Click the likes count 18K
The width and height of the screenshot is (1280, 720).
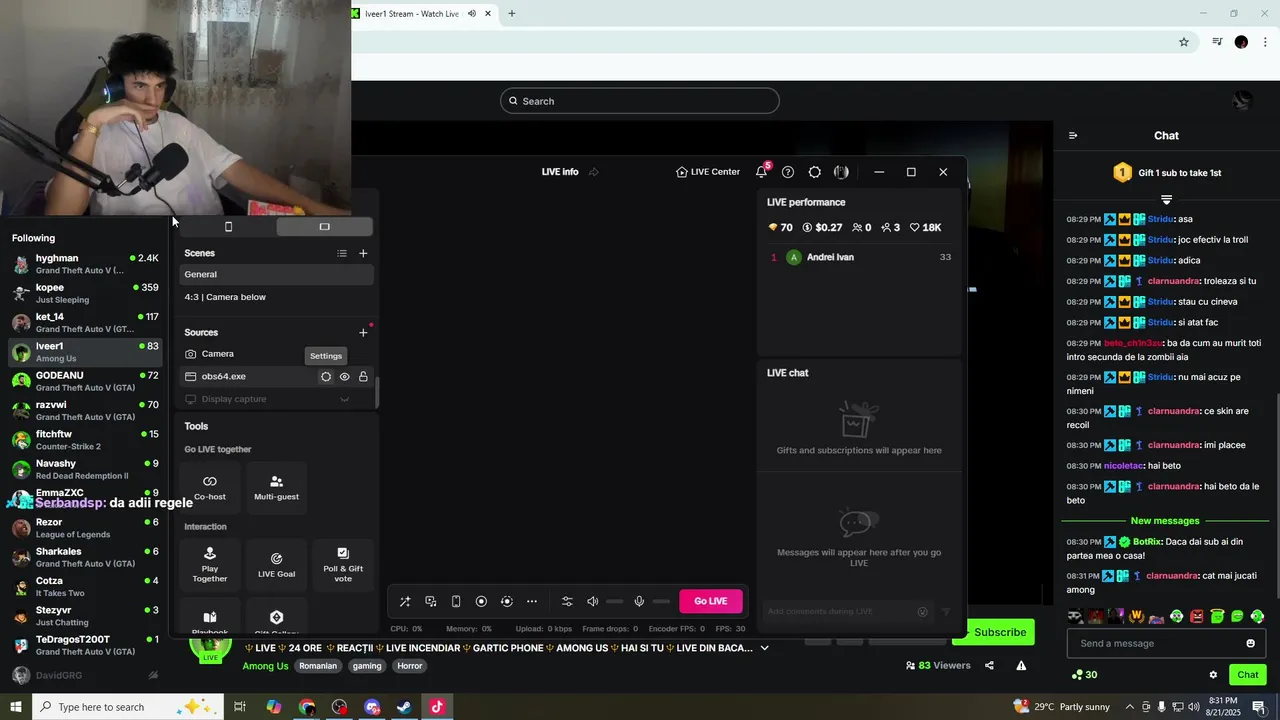click(x=925, y=228)
